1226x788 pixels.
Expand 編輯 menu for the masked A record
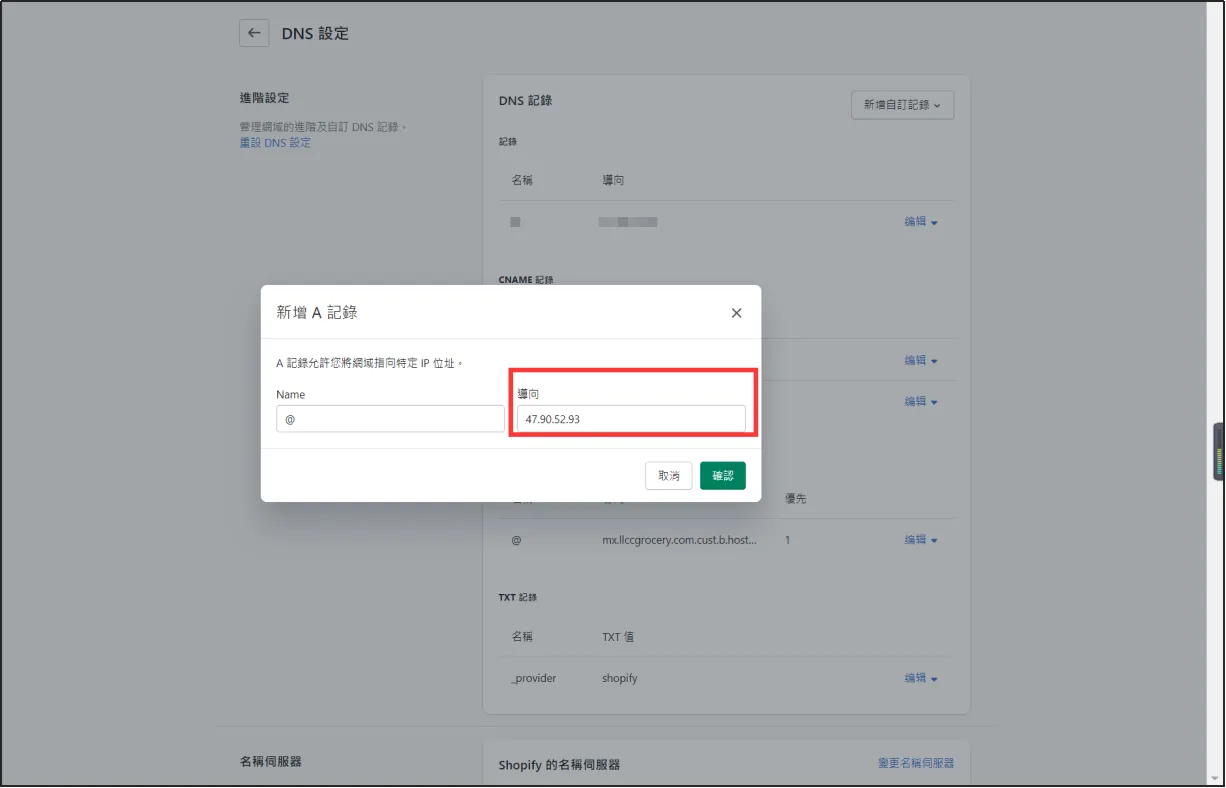919,221
